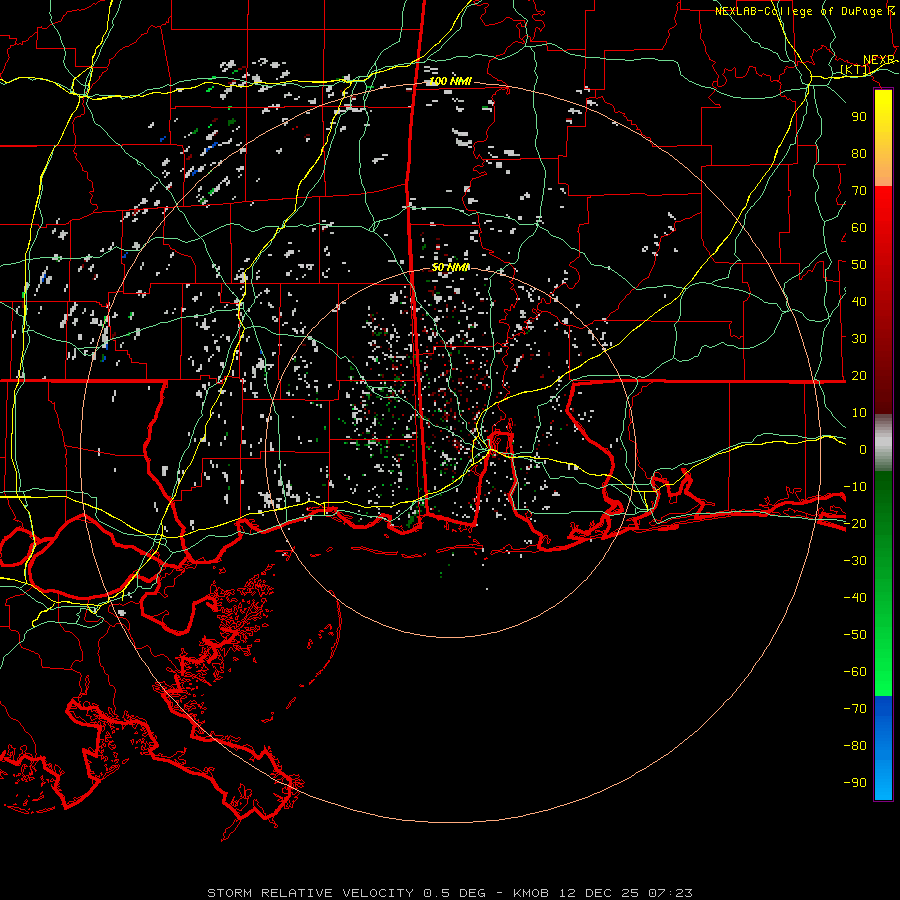
Task: Click the "-30" value on the velocity scale
Action: pyautogui.click(x=855, y=561)
